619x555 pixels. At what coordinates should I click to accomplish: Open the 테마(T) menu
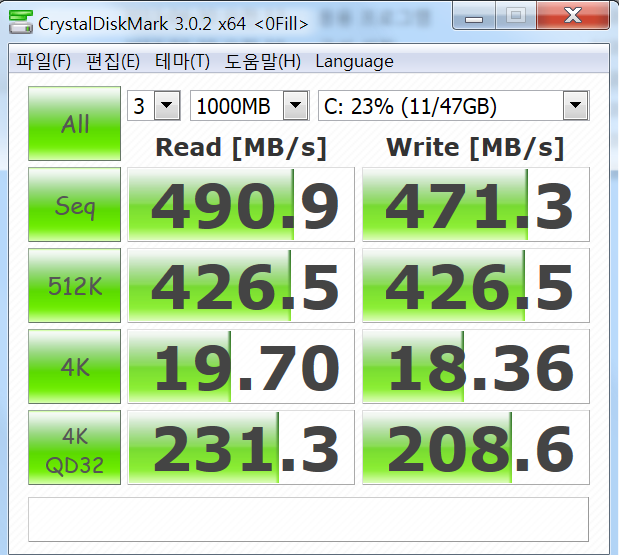pyautogui.click(x=182, y=62)
